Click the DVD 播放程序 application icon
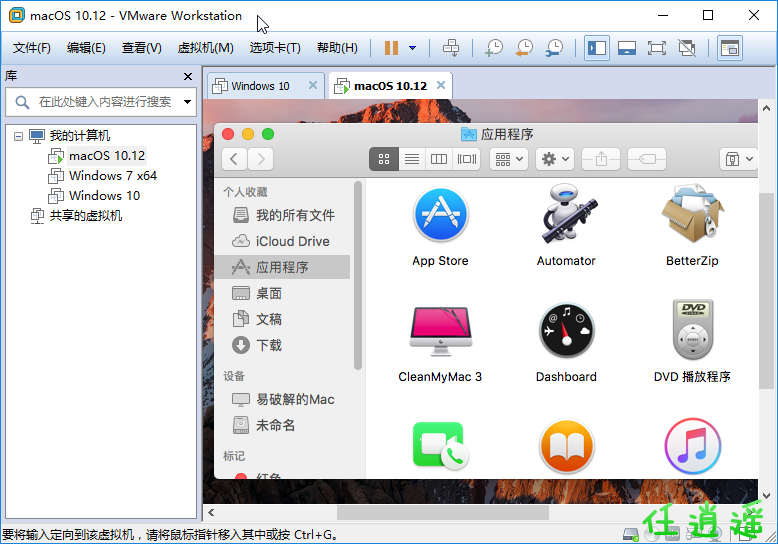 click(693, 330)
